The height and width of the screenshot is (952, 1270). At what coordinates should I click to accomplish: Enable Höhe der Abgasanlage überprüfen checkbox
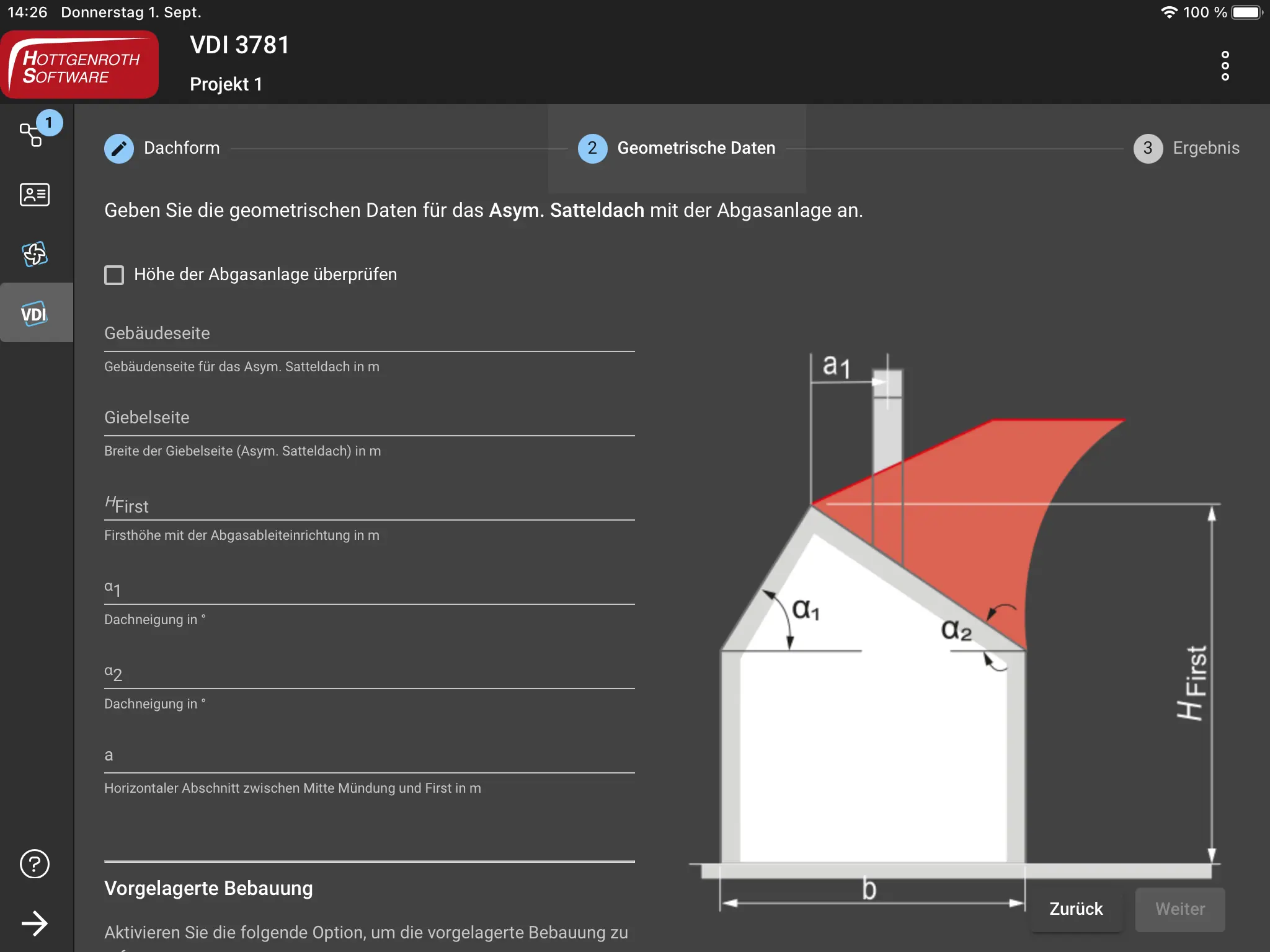pos(114,275)
